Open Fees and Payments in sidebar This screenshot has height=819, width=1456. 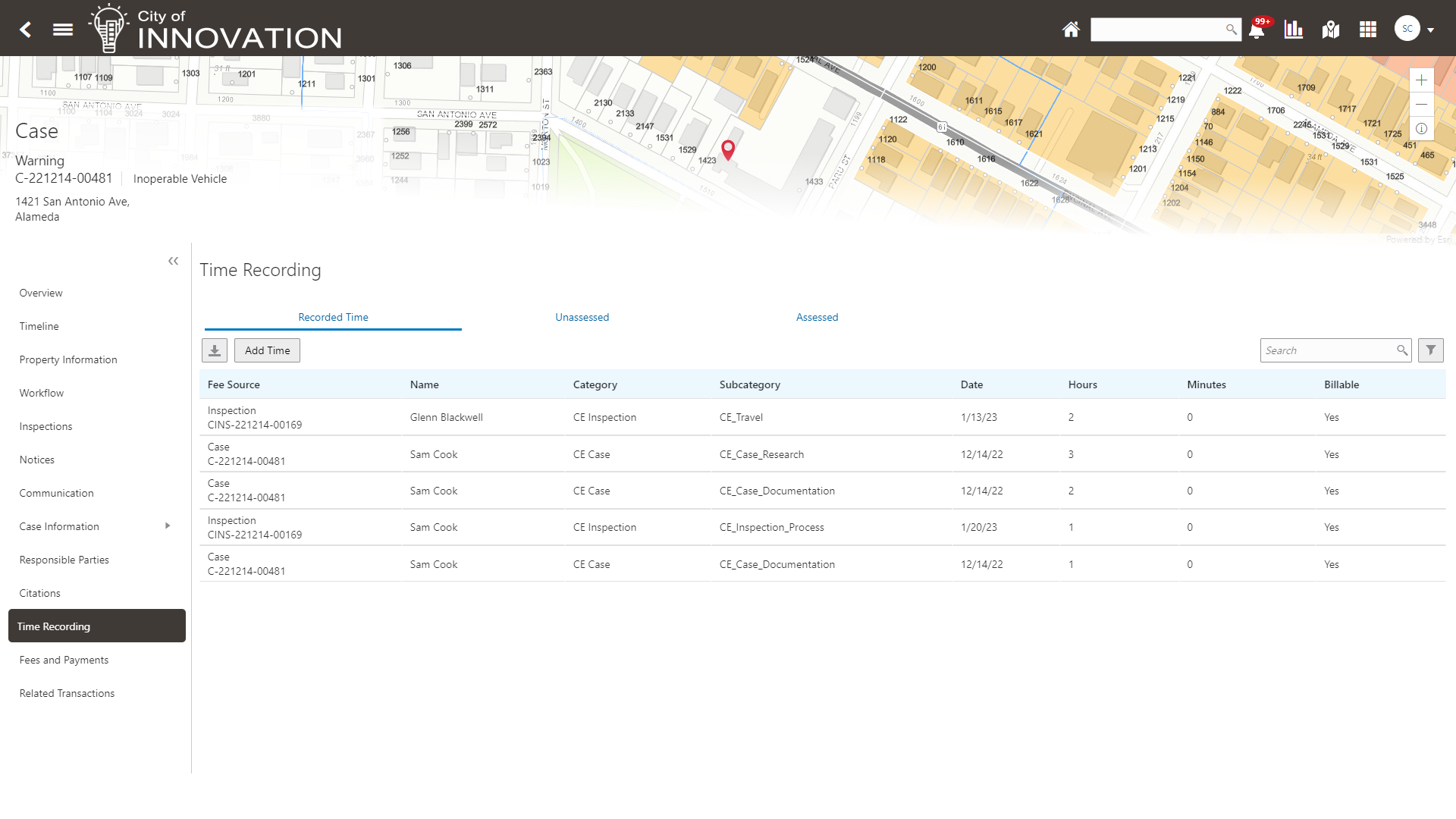pyautogui.click(x=64, y=660)
